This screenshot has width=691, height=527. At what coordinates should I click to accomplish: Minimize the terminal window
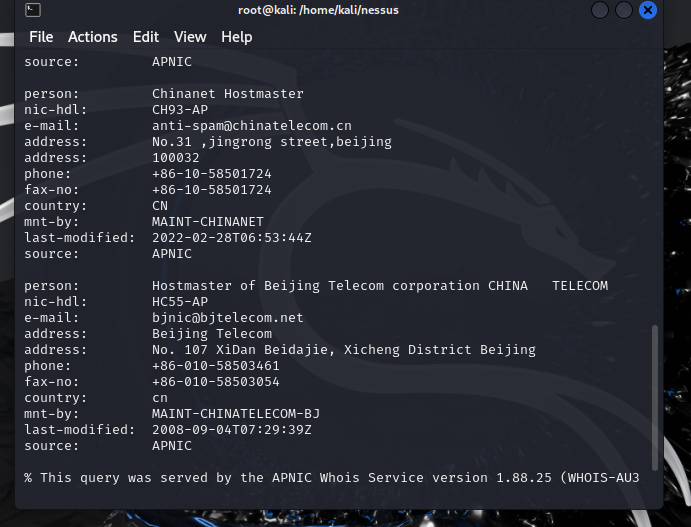[x=600, y=11]
